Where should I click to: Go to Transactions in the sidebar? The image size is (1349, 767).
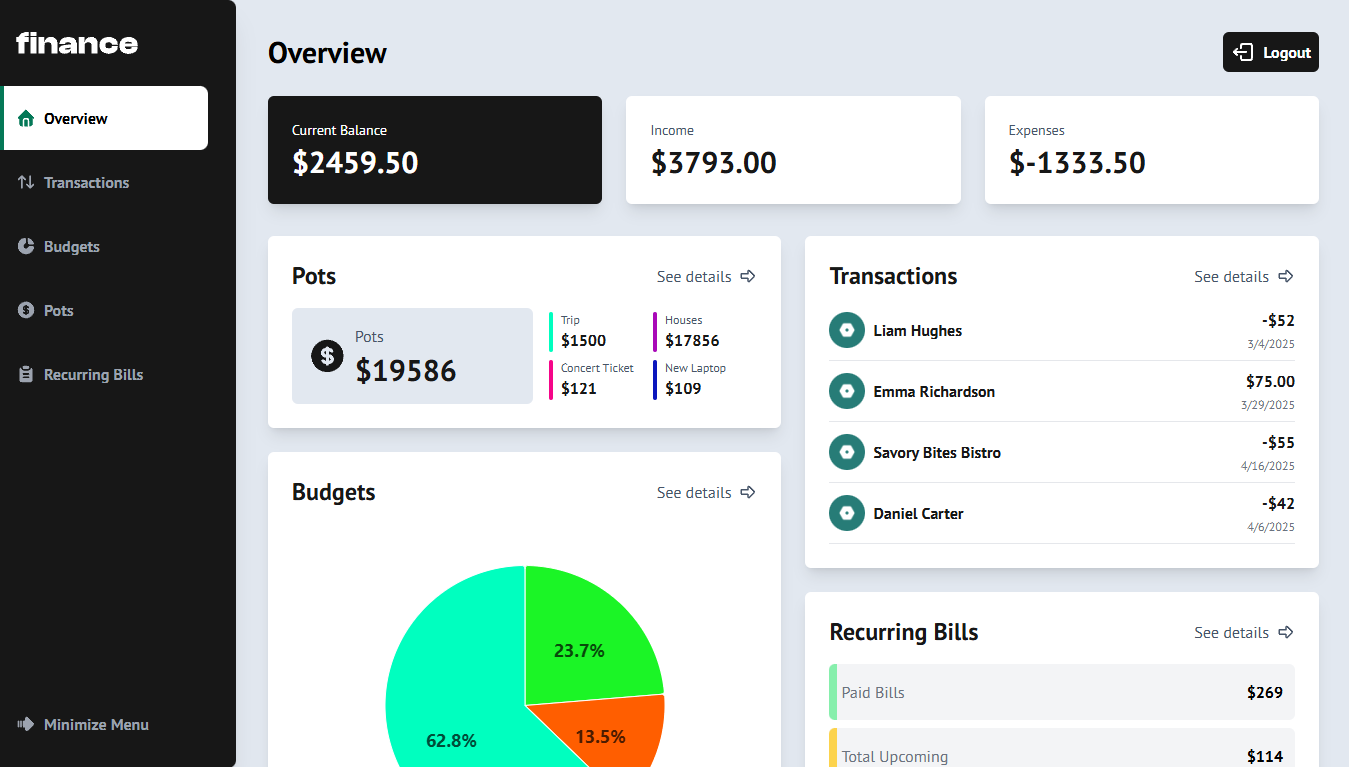105,182
